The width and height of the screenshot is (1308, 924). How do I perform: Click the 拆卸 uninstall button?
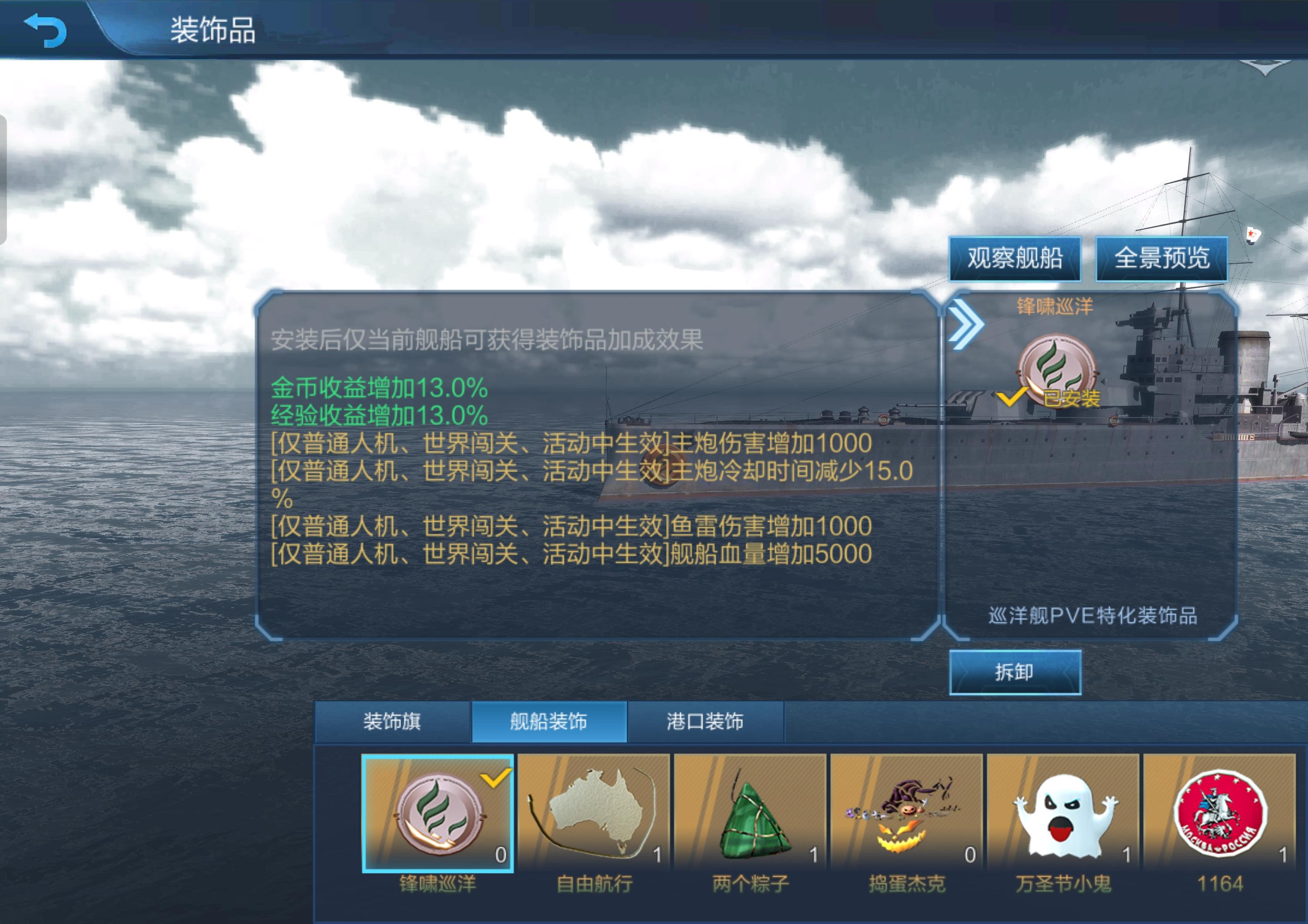[1015, 672]
